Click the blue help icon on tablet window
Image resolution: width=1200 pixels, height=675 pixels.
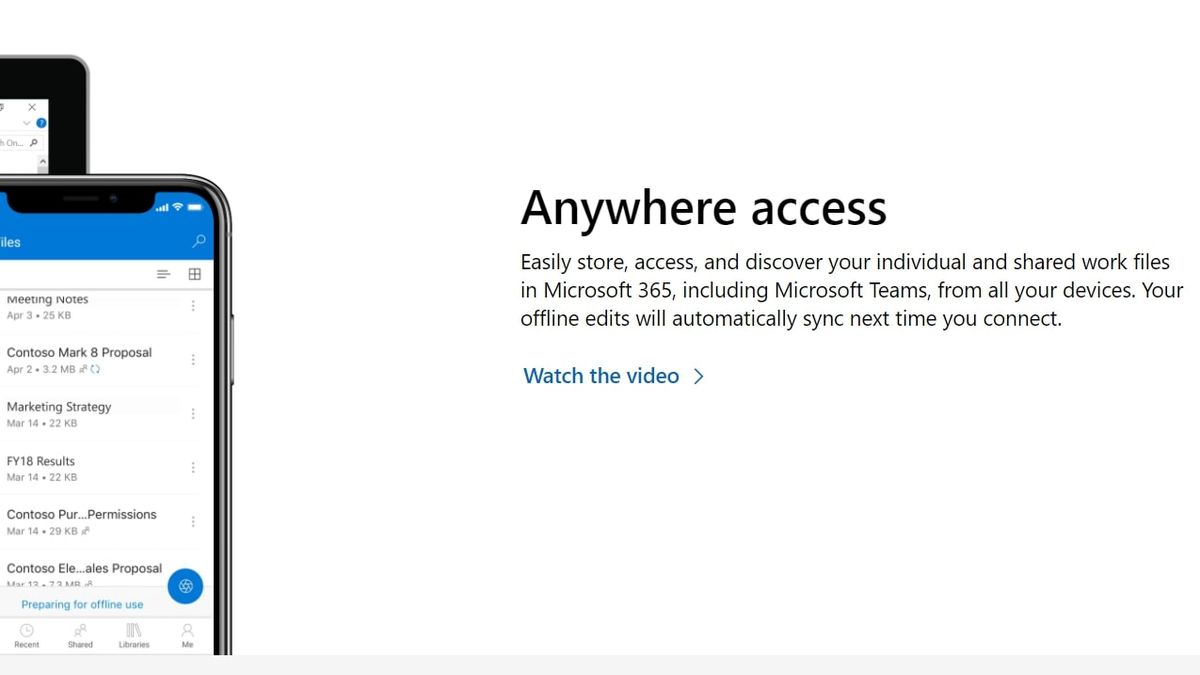tap(41, 123)
